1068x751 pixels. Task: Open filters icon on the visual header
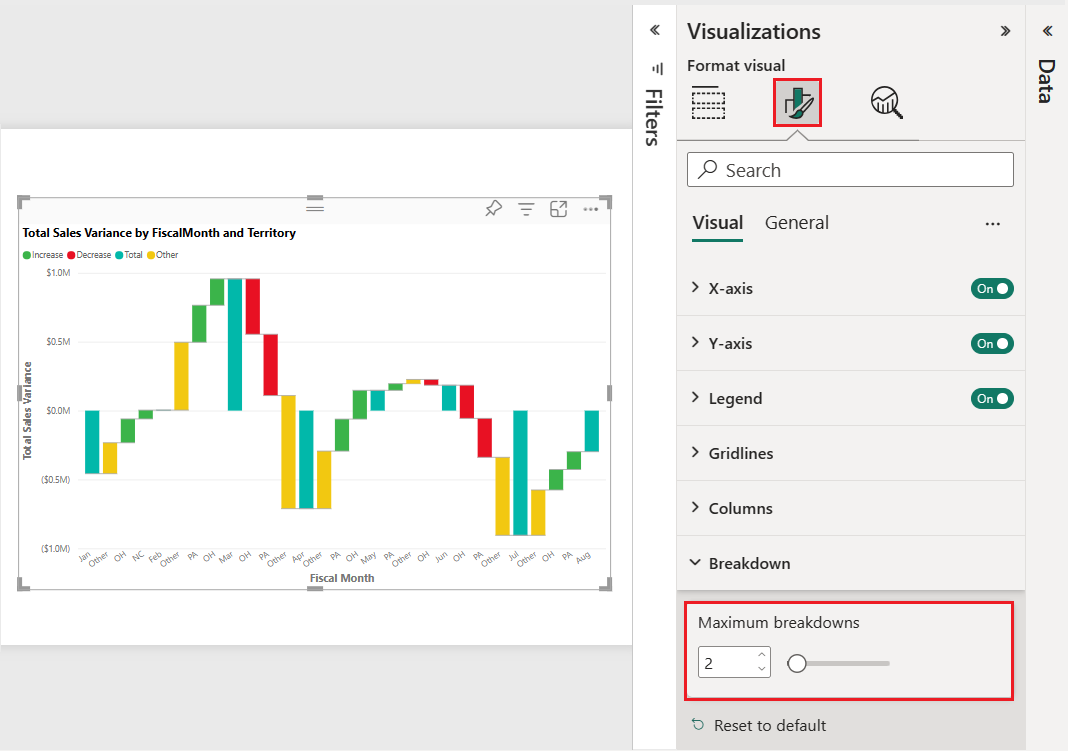pos(526,209)
